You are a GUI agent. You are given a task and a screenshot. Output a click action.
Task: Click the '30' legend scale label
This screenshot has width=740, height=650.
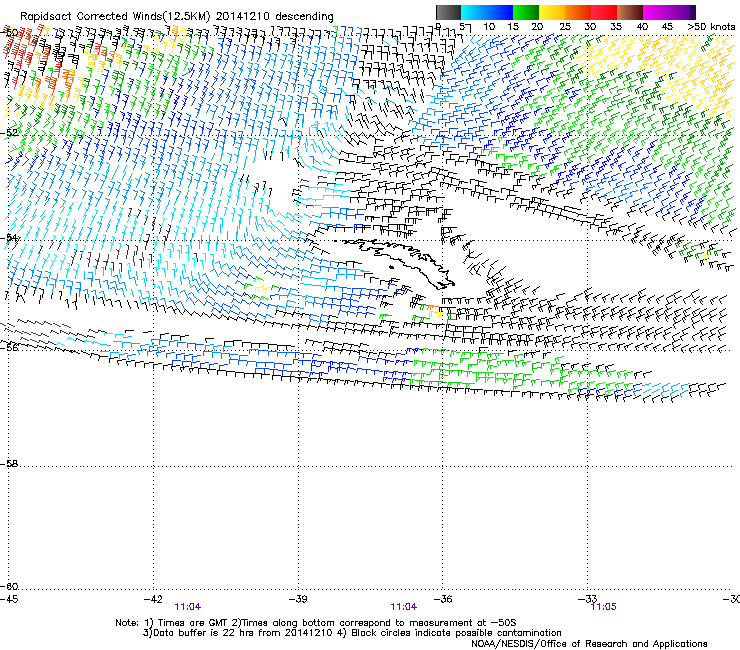tap(590, 26)
